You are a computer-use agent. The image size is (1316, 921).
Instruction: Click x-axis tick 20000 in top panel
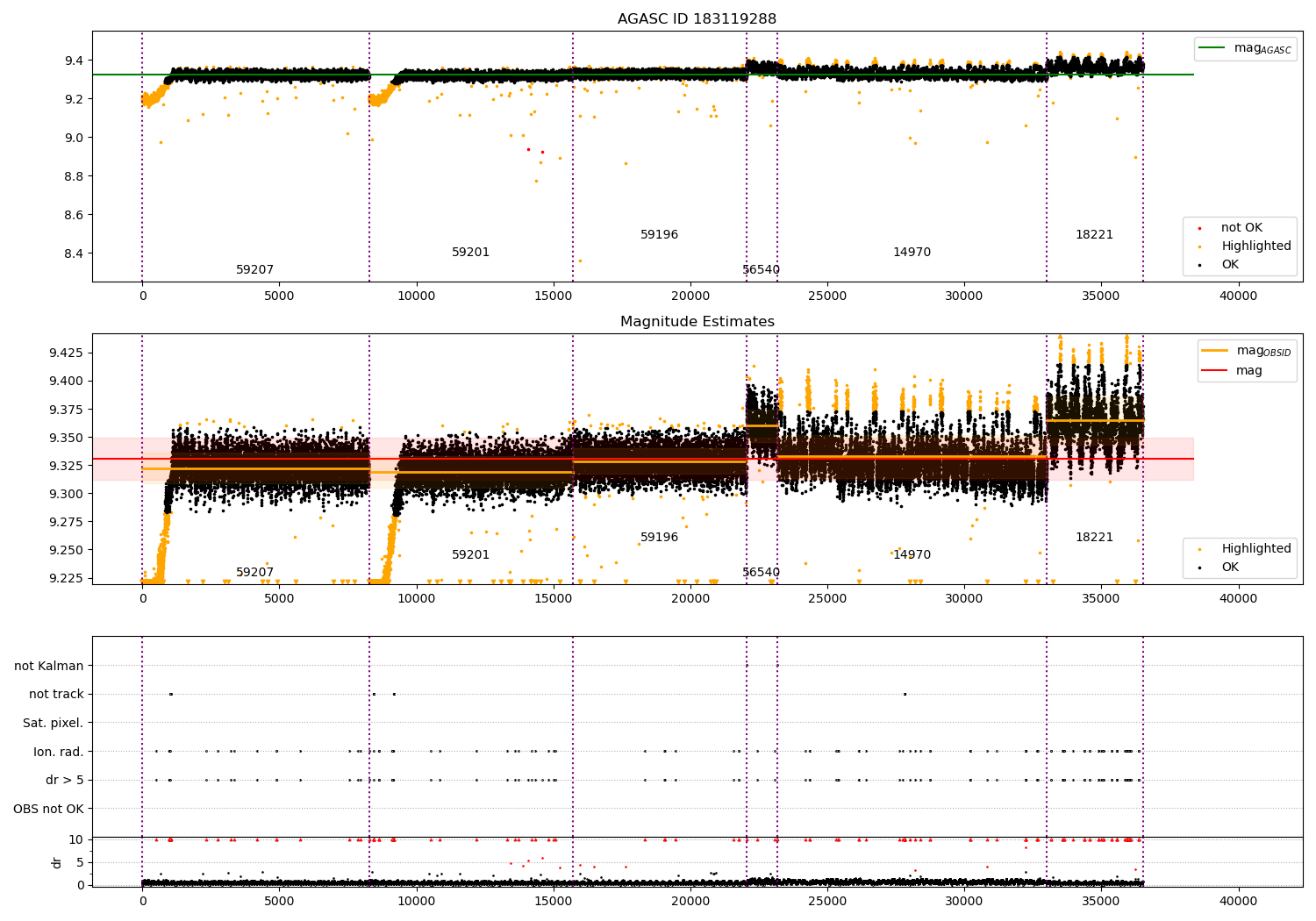[x=690, y=296]
